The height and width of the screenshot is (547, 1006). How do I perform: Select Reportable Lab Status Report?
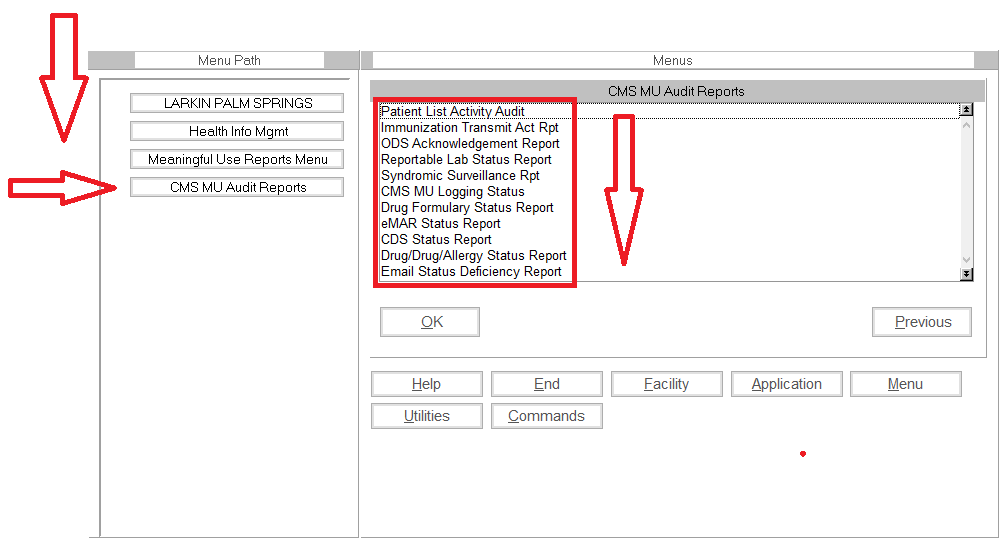(466, 160)
